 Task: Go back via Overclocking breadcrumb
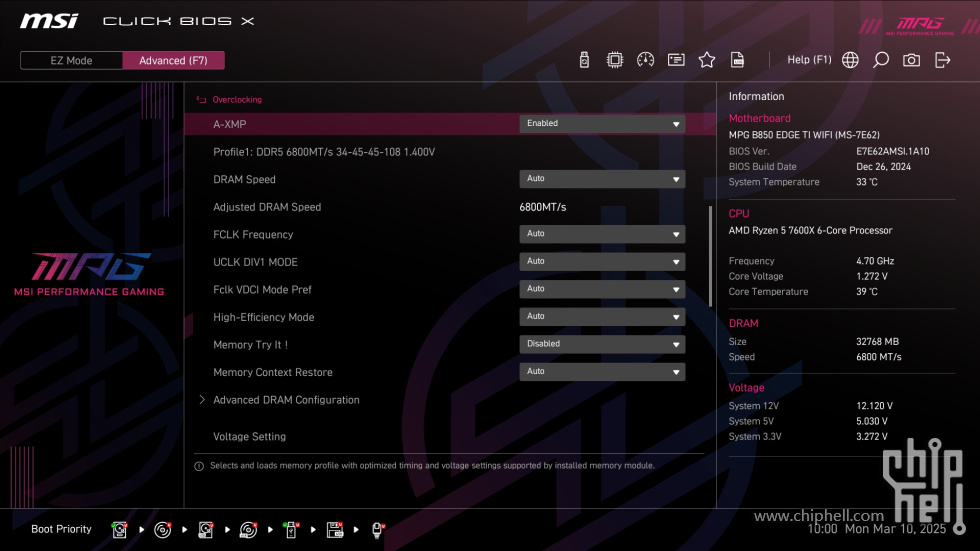click(x=237, y=100)
